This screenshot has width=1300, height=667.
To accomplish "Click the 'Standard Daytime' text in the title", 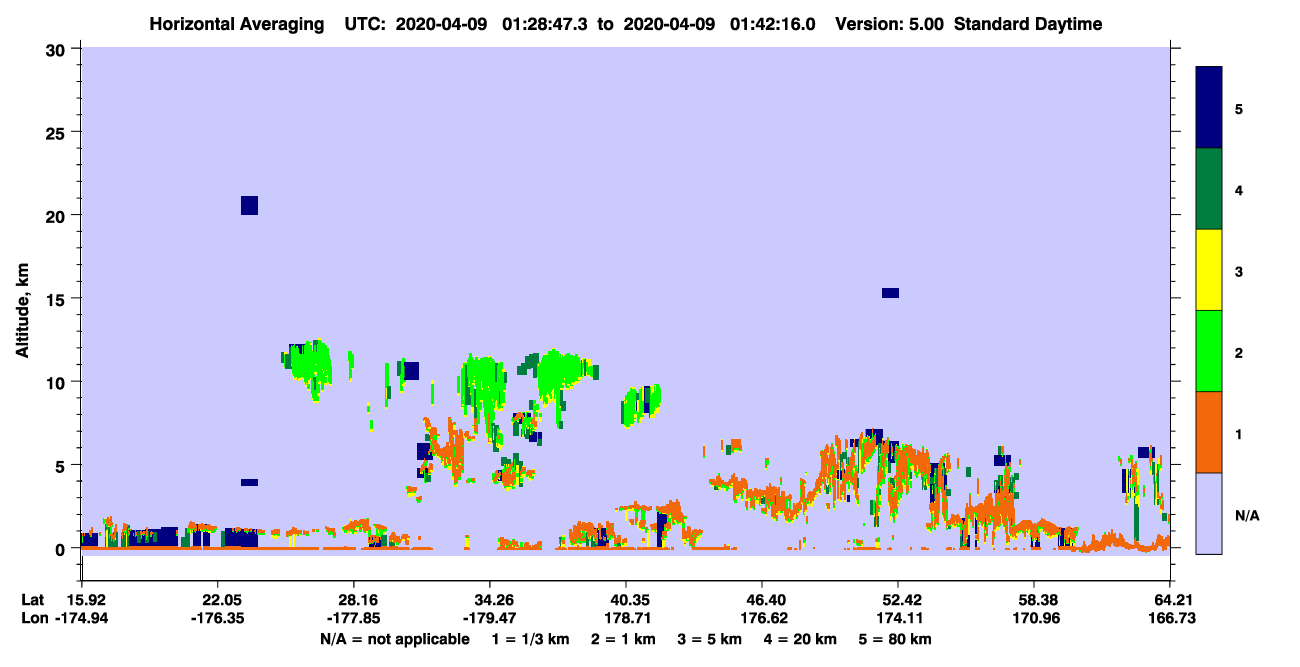I will click(1028, 24).
